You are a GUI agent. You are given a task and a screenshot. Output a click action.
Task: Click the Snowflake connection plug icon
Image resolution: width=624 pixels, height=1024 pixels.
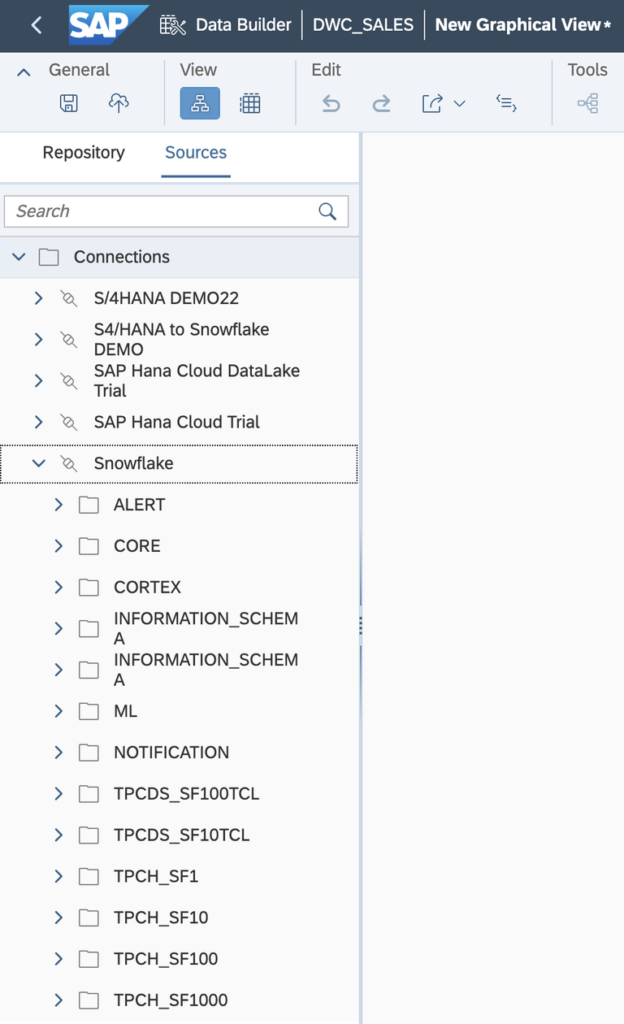tap(69, 463)
